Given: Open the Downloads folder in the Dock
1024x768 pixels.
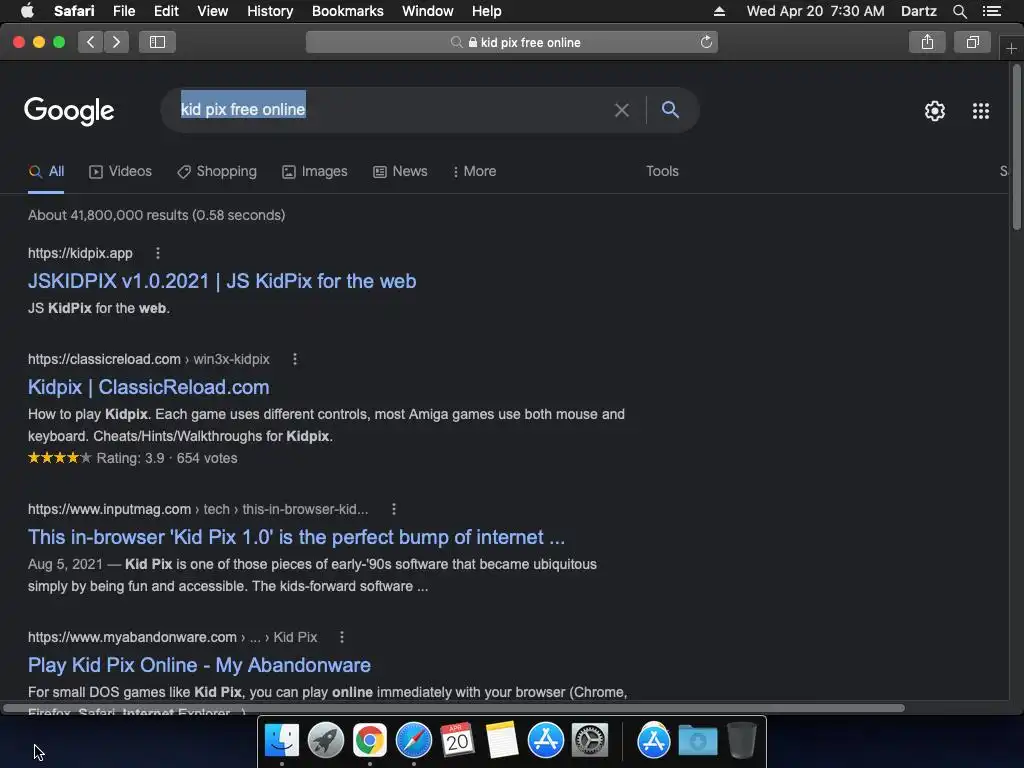Looking at the screenshot, I should pos(697,741).
